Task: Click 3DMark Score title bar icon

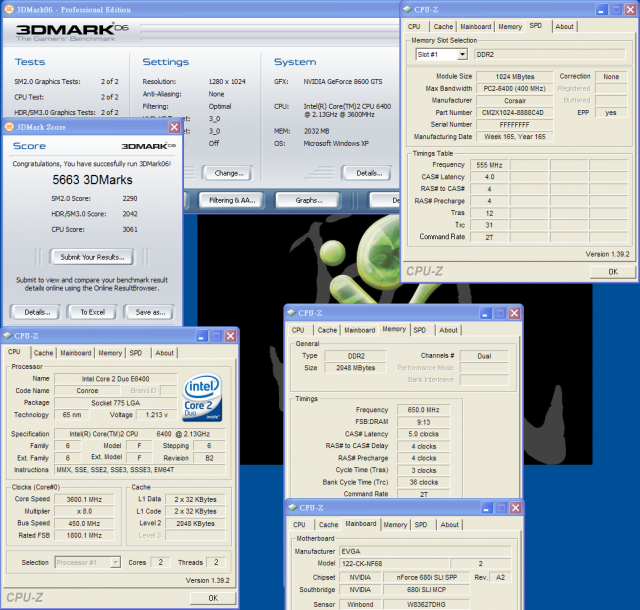Action: [x=9, y=127]
